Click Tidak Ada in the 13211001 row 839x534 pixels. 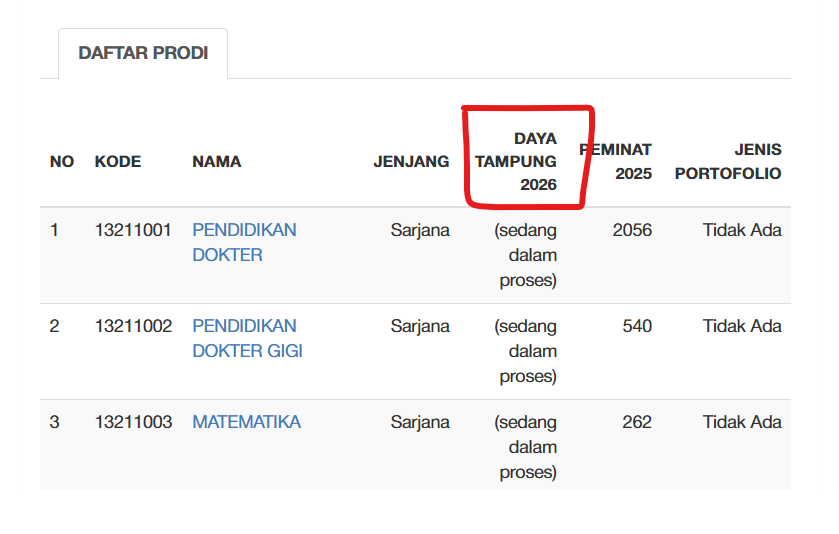click(742, 230)
